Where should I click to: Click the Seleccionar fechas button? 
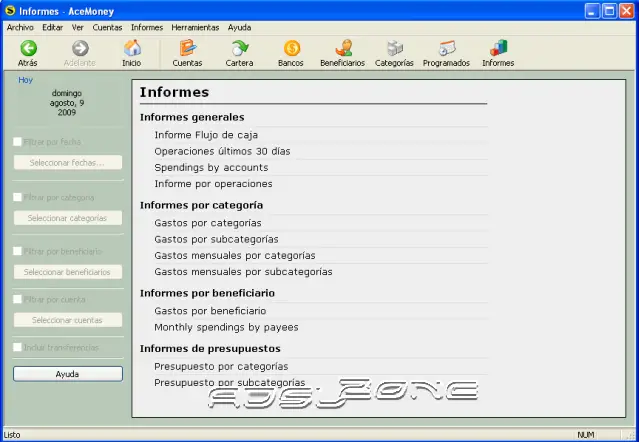tap(68, 163)
